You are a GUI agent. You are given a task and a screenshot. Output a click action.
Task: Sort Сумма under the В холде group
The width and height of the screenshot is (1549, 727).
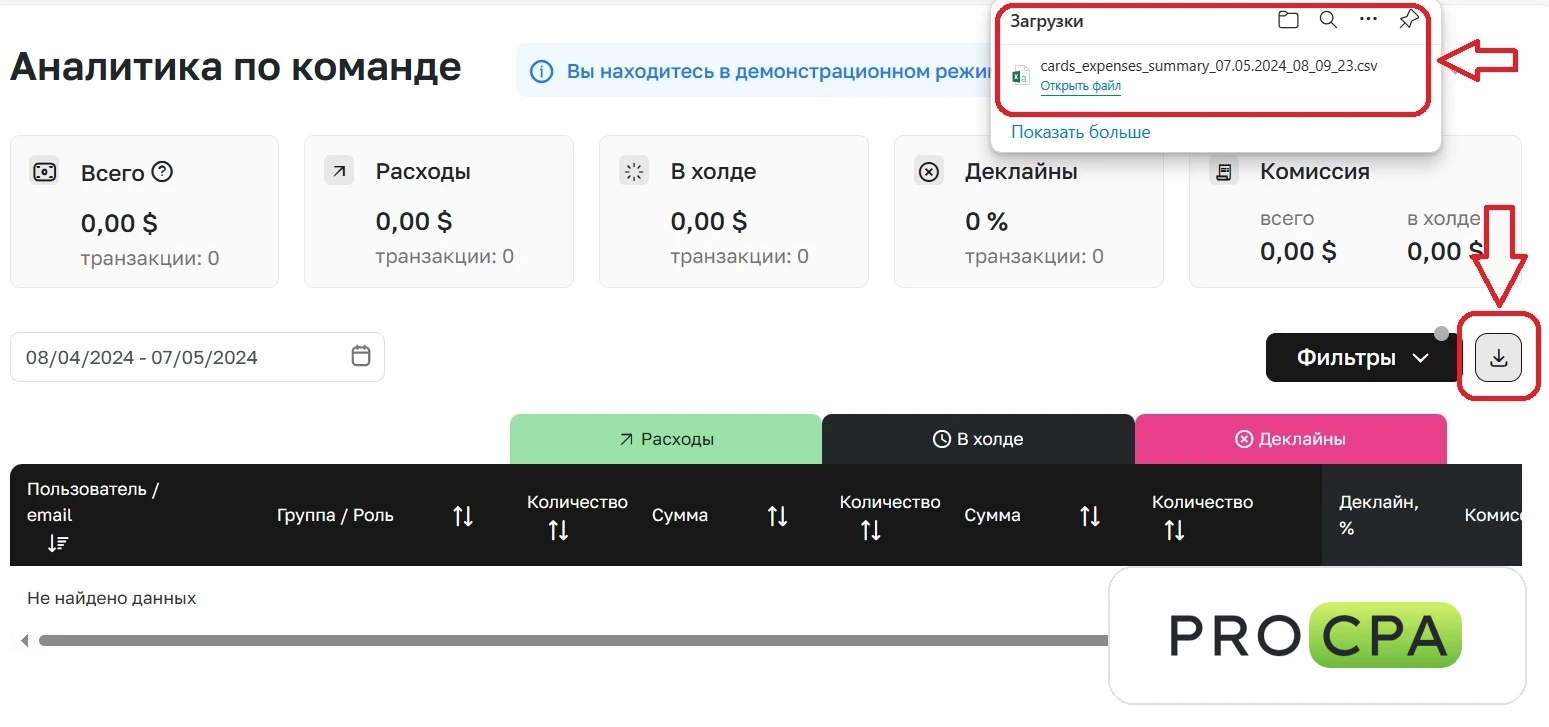click(x=1090, y=516)
